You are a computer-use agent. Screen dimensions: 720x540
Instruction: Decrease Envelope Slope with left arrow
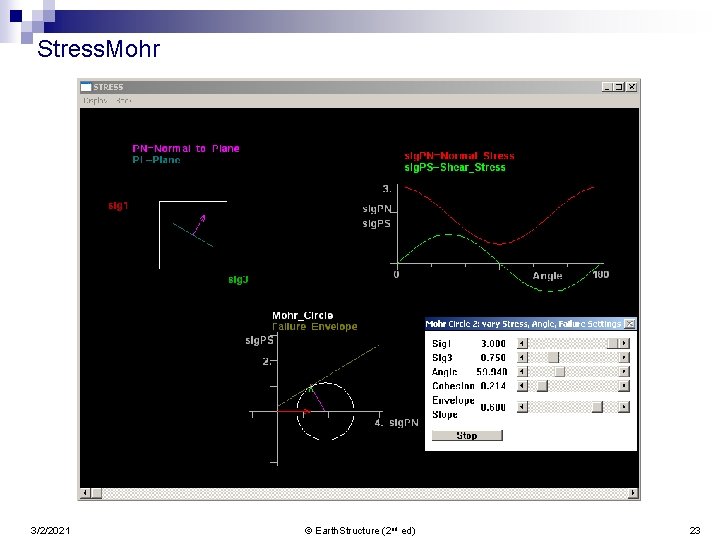pos(522,407)
